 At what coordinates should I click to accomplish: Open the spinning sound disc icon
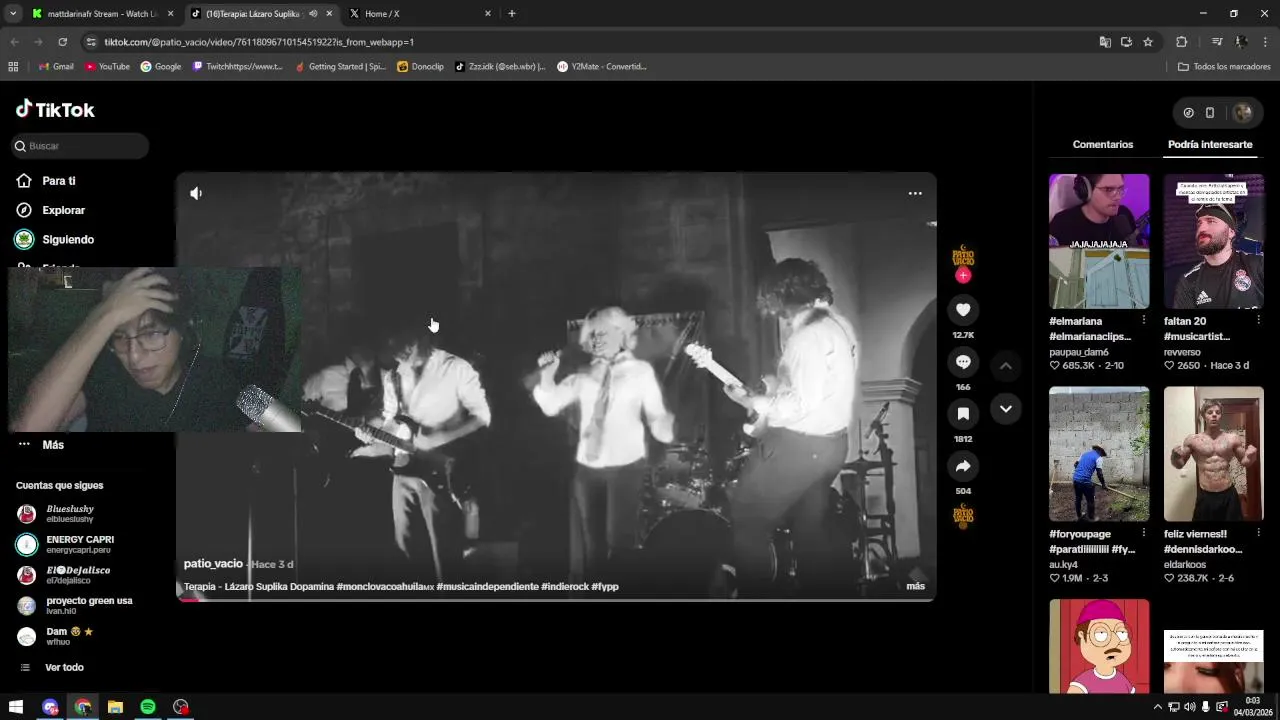pyautogui.click(x=963, y=516)
